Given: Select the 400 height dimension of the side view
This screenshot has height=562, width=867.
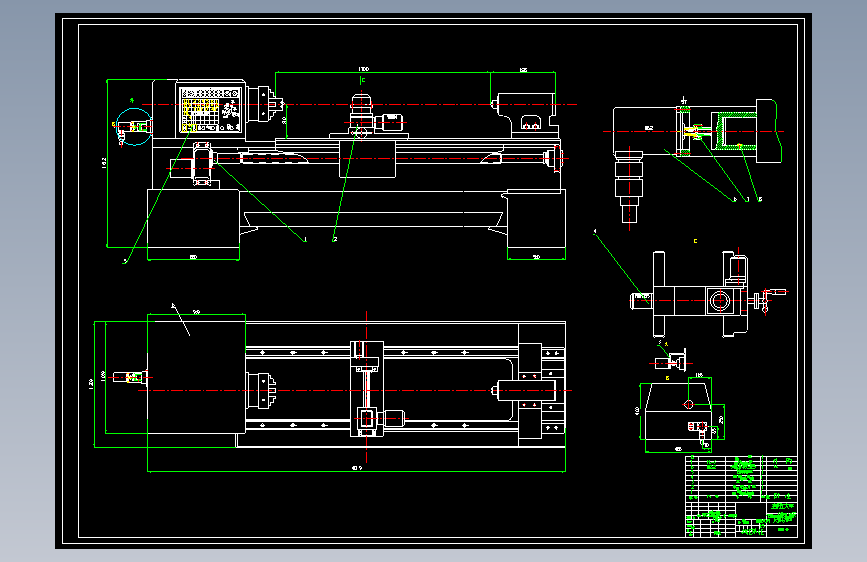Looking at the screenshot, I should [638, 410].
